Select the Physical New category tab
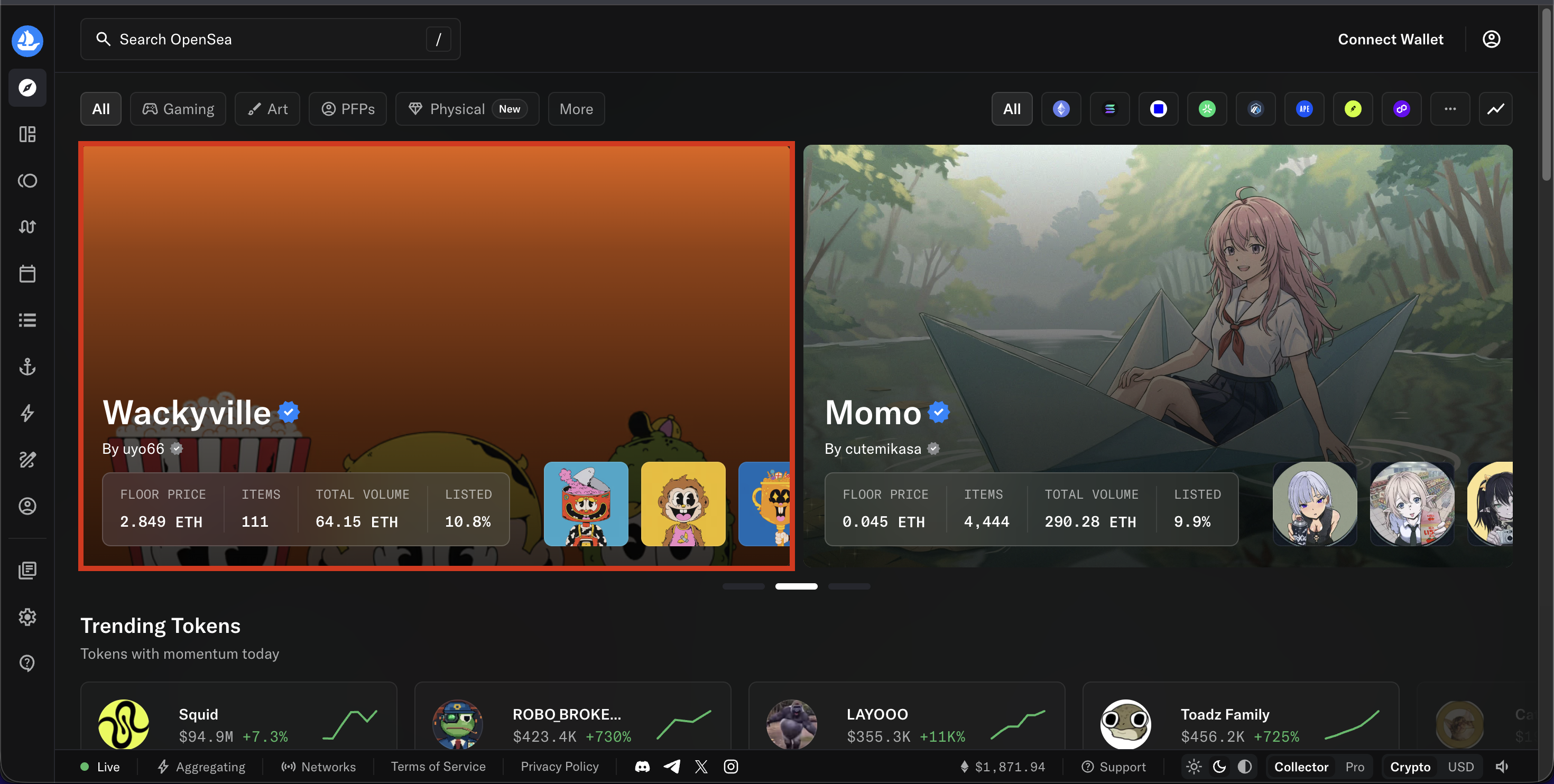1554x784 pixels. [x=467, y=109]
